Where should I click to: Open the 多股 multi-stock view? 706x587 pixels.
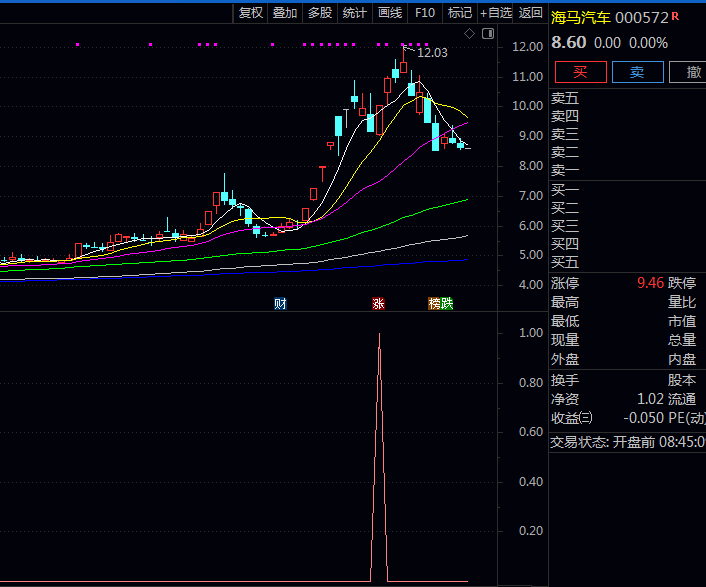pyautogui.click(x=320, y=13)
